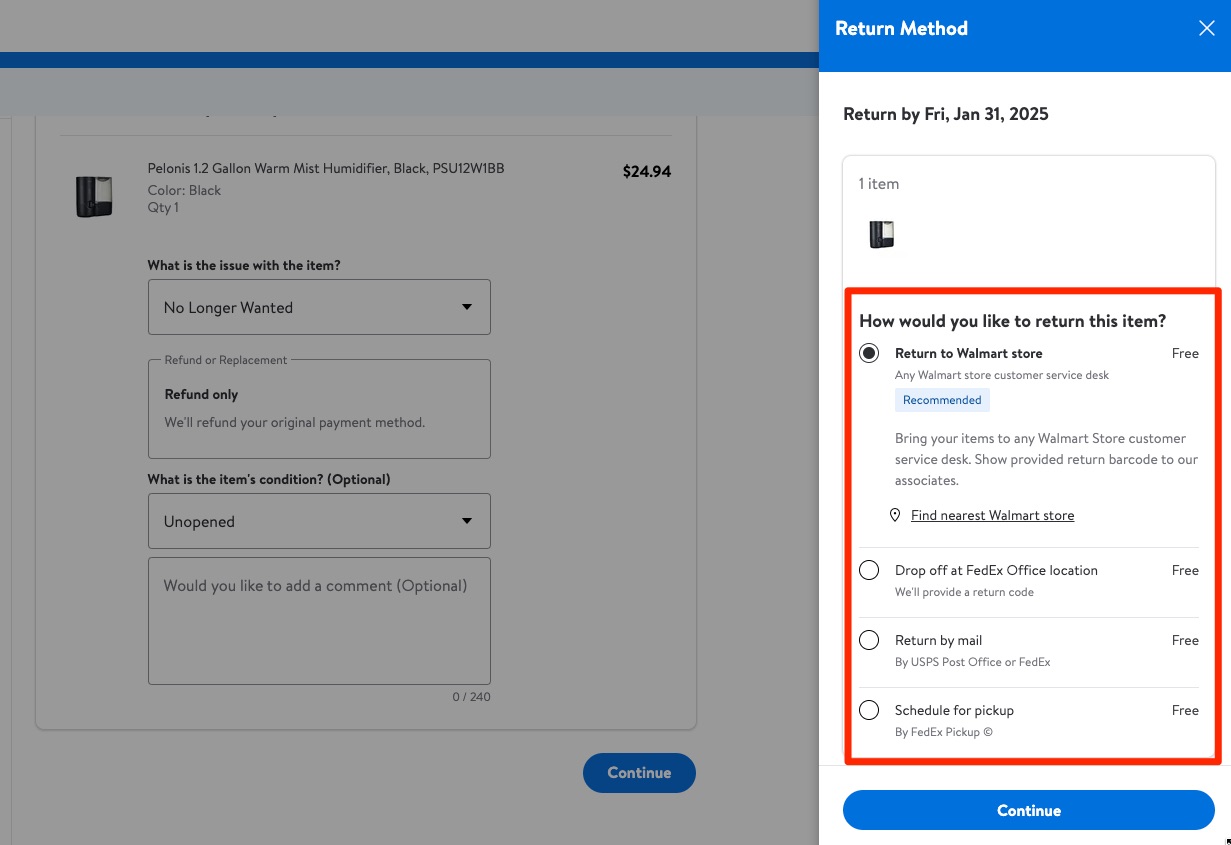Click the location pin icon next to store finder
The height and width of the screenshot is (845, 1231).
pyautogui.click(x=894, y=515)
